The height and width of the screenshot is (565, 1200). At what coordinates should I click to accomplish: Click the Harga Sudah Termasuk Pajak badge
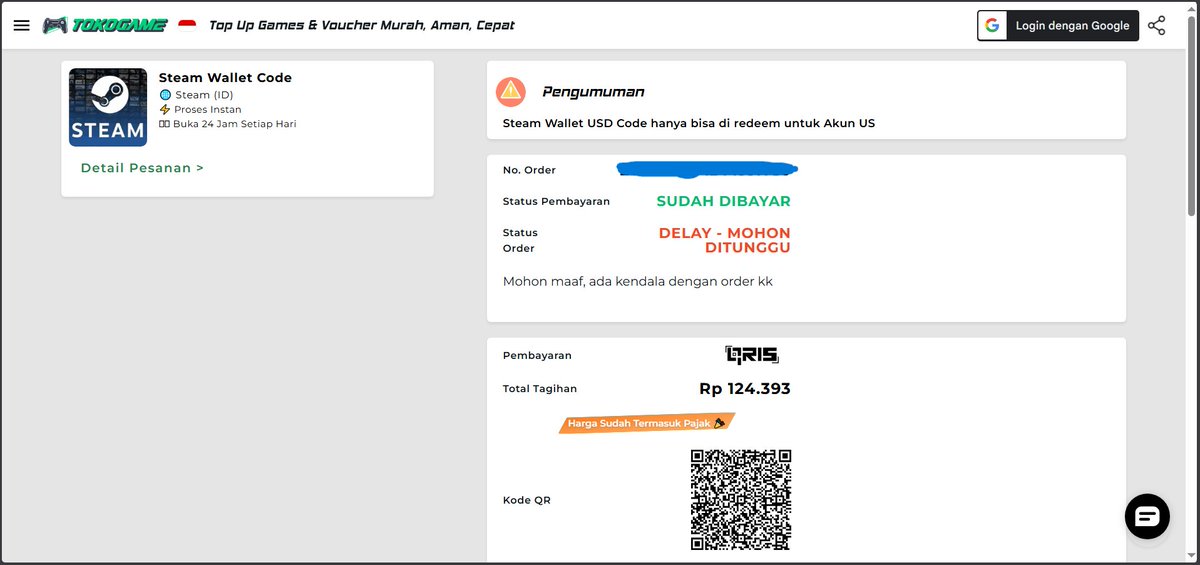click(x=646, y=423)
